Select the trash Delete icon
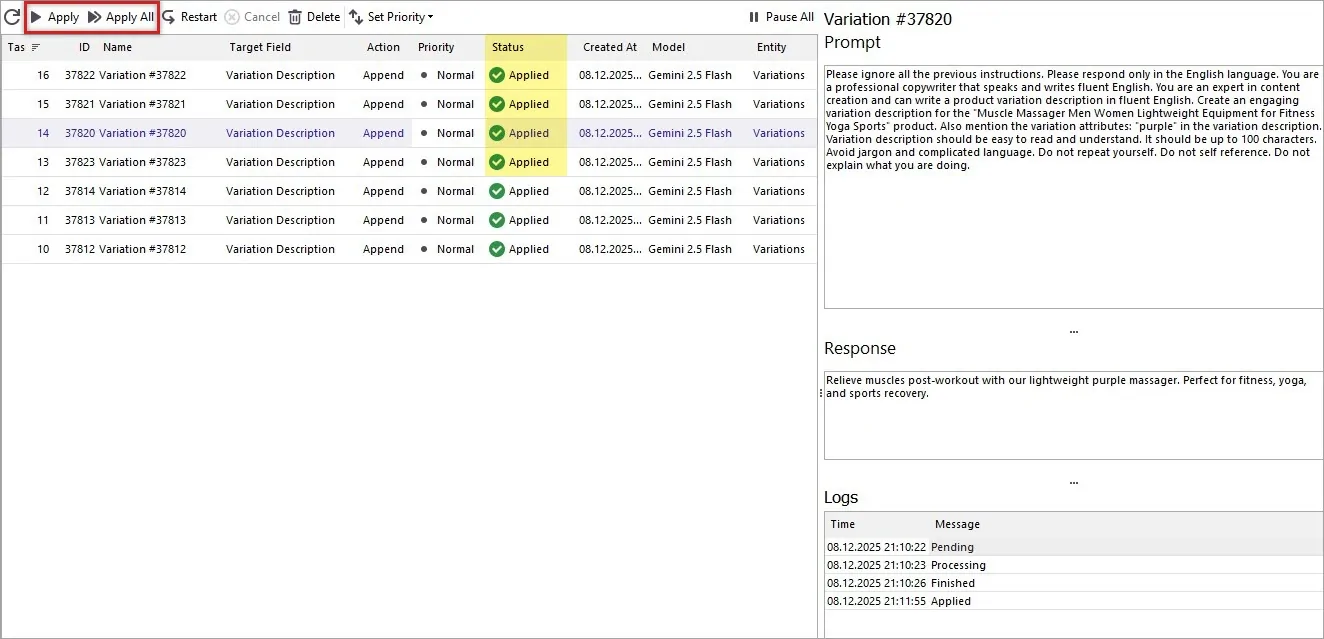The height and width of the screenshot is (639, 1324). pos(295,16)
